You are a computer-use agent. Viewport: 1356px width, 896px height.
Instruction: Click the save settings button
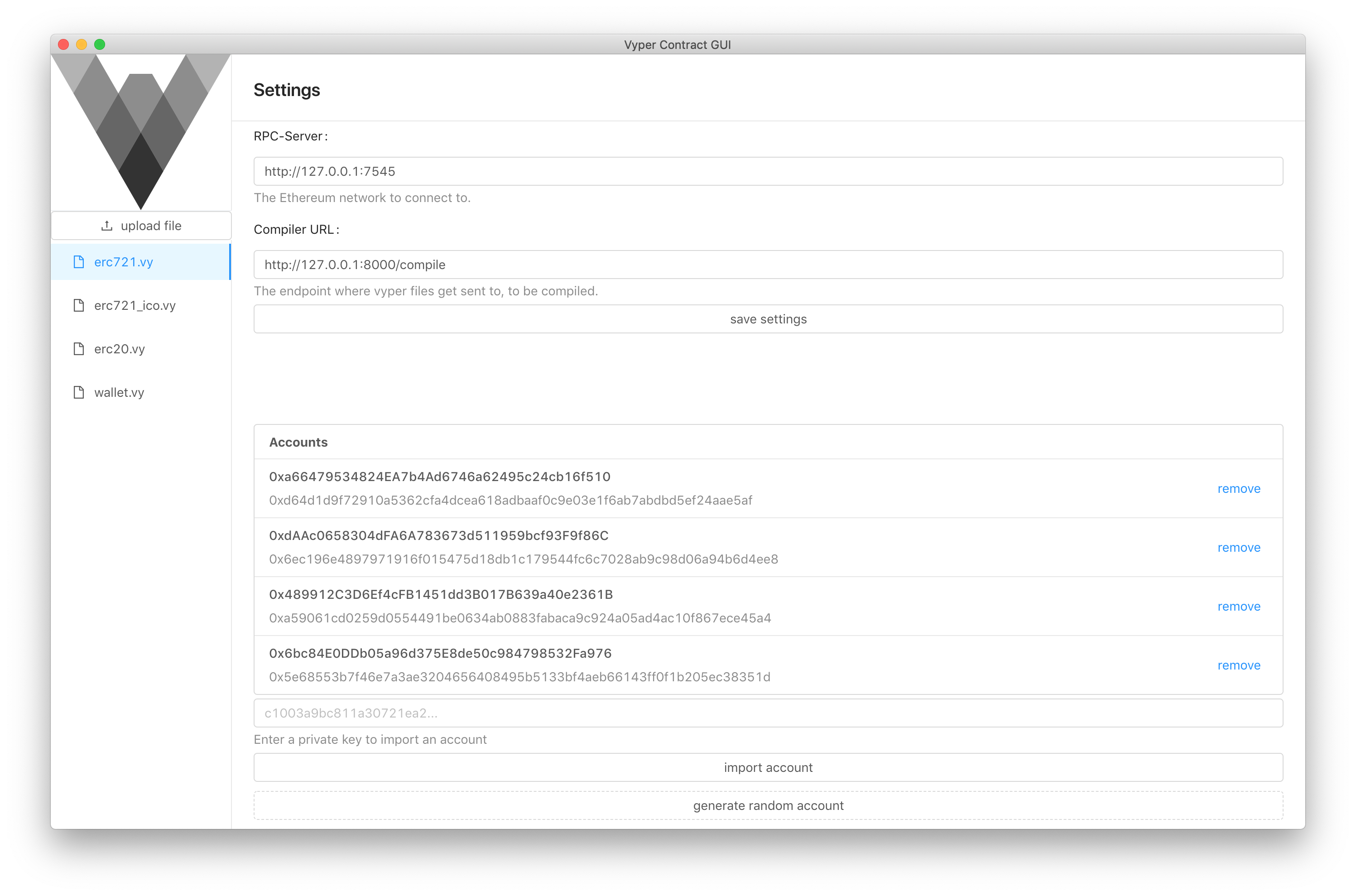pyautogui.click(x=768, y=318)
